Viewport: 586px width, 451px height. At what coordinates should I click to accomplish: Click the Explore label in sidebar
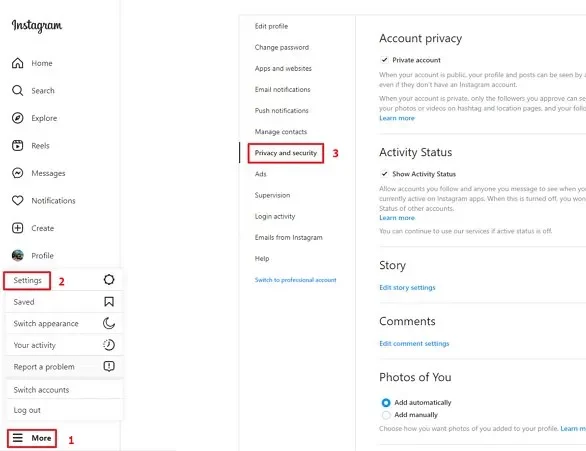pyautogui.click(x=44, y=118)
